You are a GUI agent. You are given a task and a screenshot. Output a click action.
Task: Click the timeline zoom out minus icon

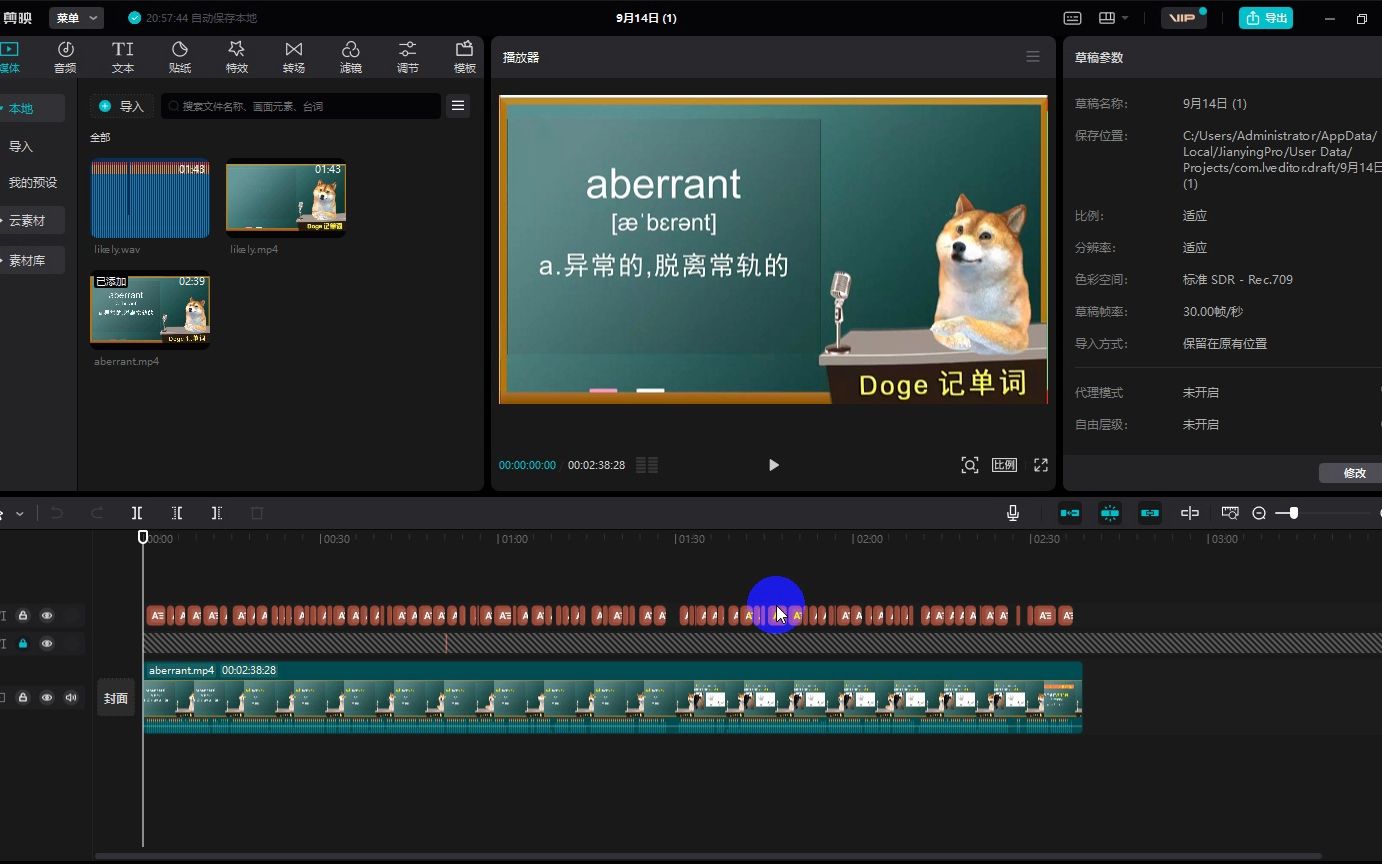pyautogui.click(x=1259, y=513)
